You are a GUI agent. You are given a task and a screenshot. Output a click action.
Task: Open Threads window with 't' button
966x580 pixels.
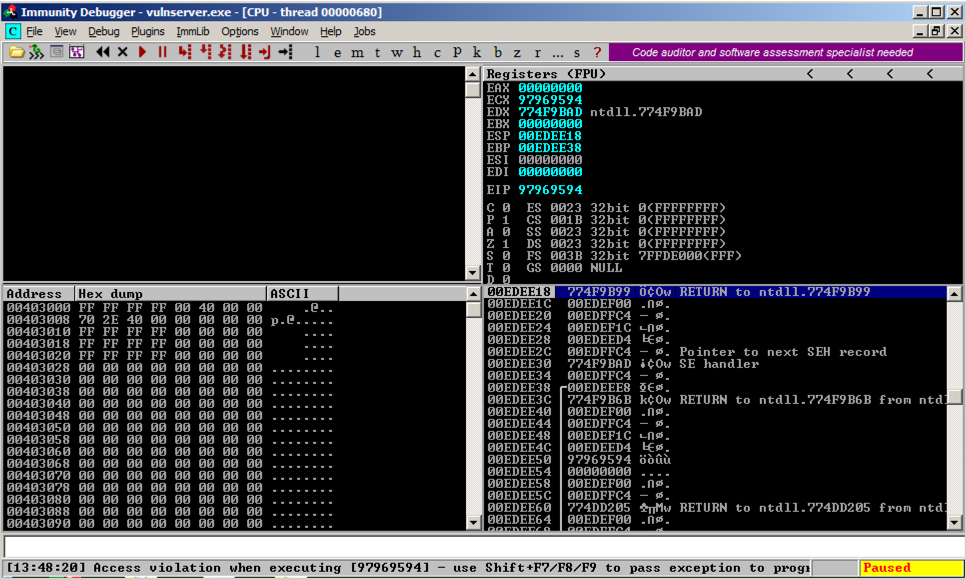coord(377,52)
